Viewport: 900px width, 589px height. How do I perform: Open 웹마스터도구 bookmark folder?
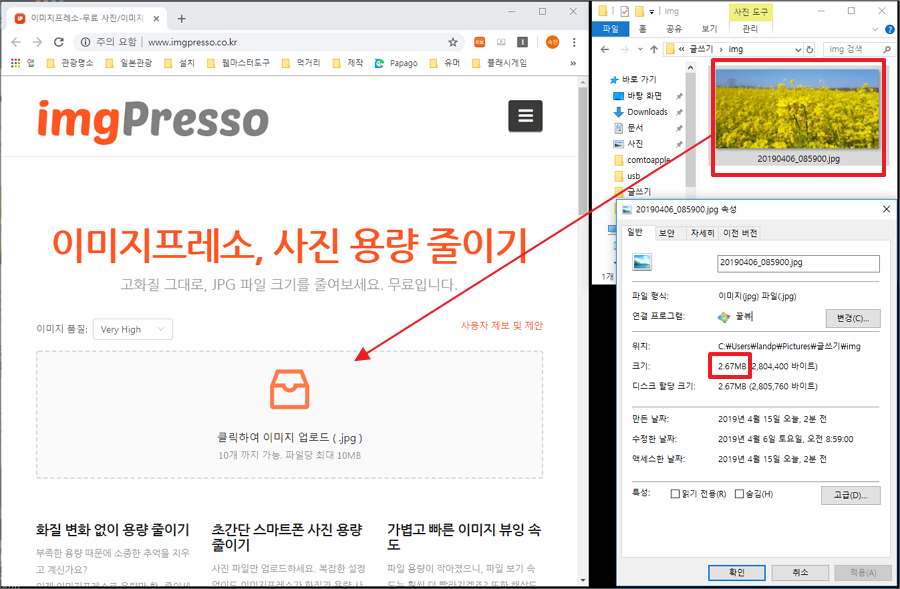click(x=238, y=63)
